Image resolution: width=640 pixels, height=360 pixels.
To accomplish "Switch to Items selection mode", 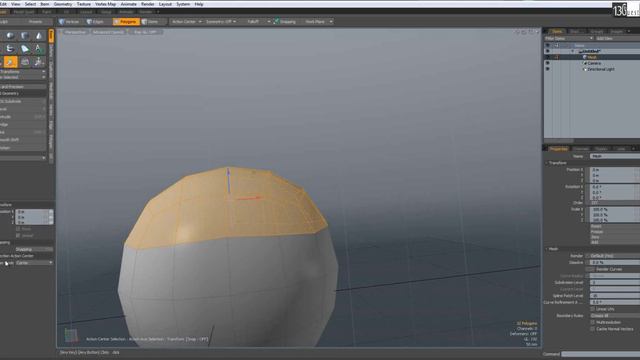I will click(x=150, y=21).
